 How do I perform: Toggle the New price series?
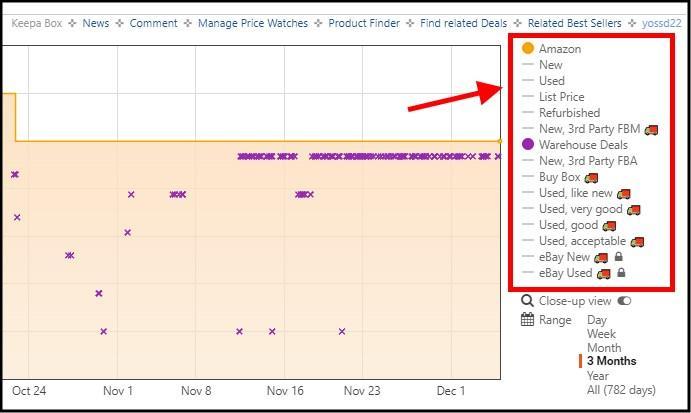550,65
